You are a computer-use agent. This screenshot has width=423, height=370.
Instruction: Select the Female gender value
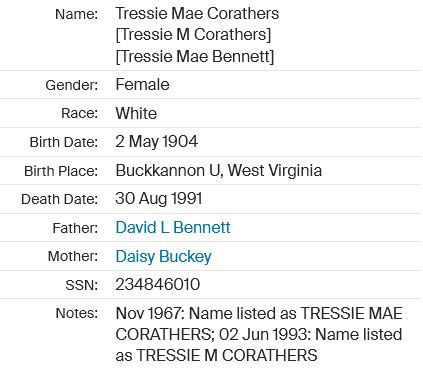[142, 84]
